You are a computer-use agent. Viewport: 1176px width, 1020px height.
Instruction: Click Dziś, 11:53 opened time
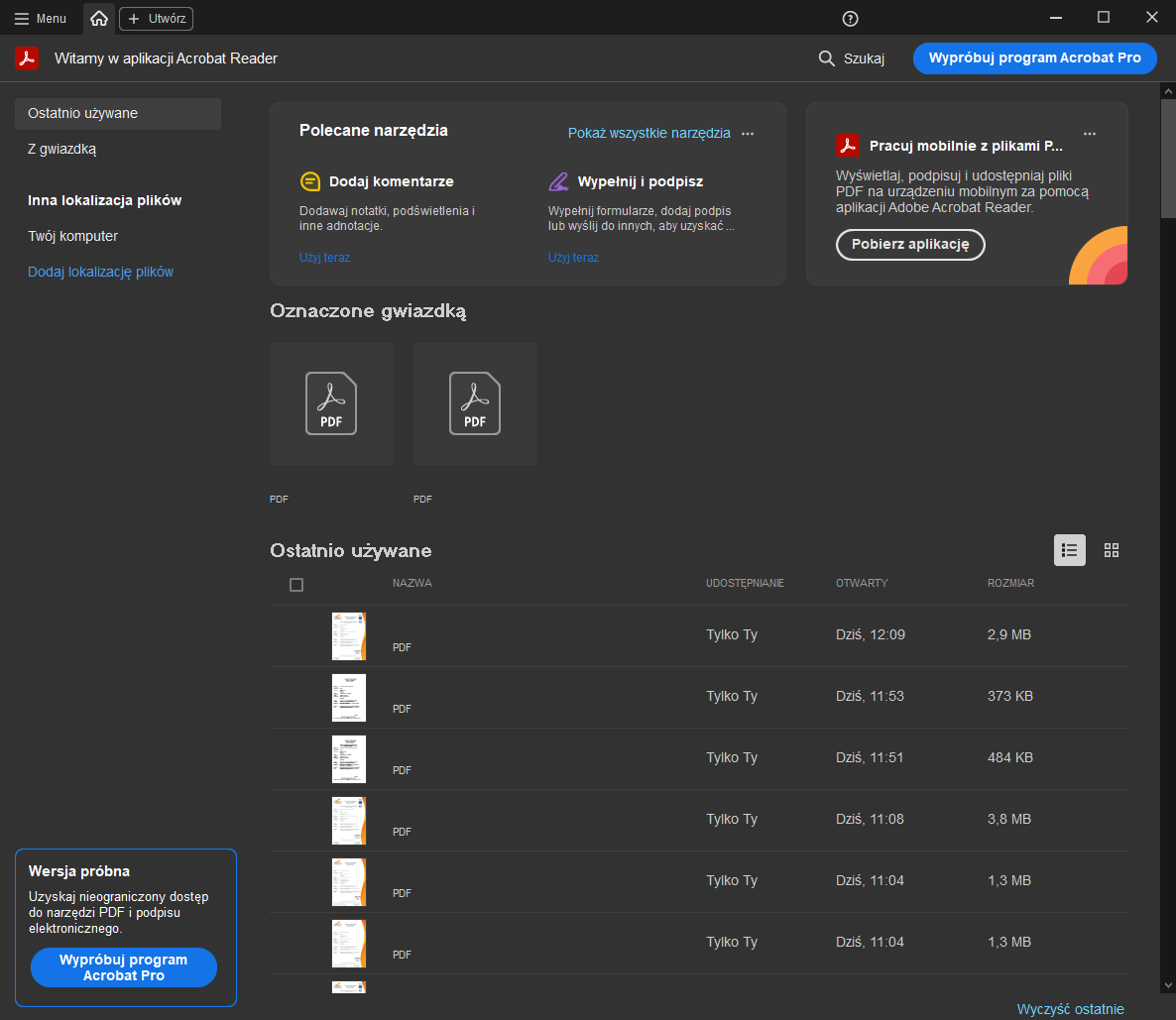(x=870, y=696)
